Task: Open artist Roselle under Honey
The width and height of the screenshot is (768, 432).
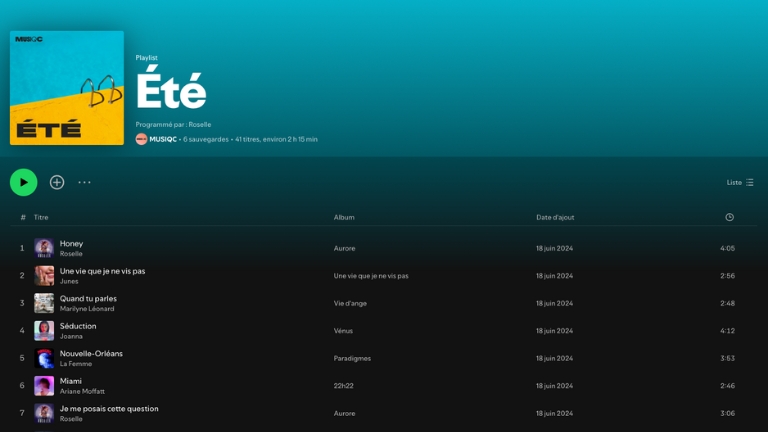Action: click(71, 254)
